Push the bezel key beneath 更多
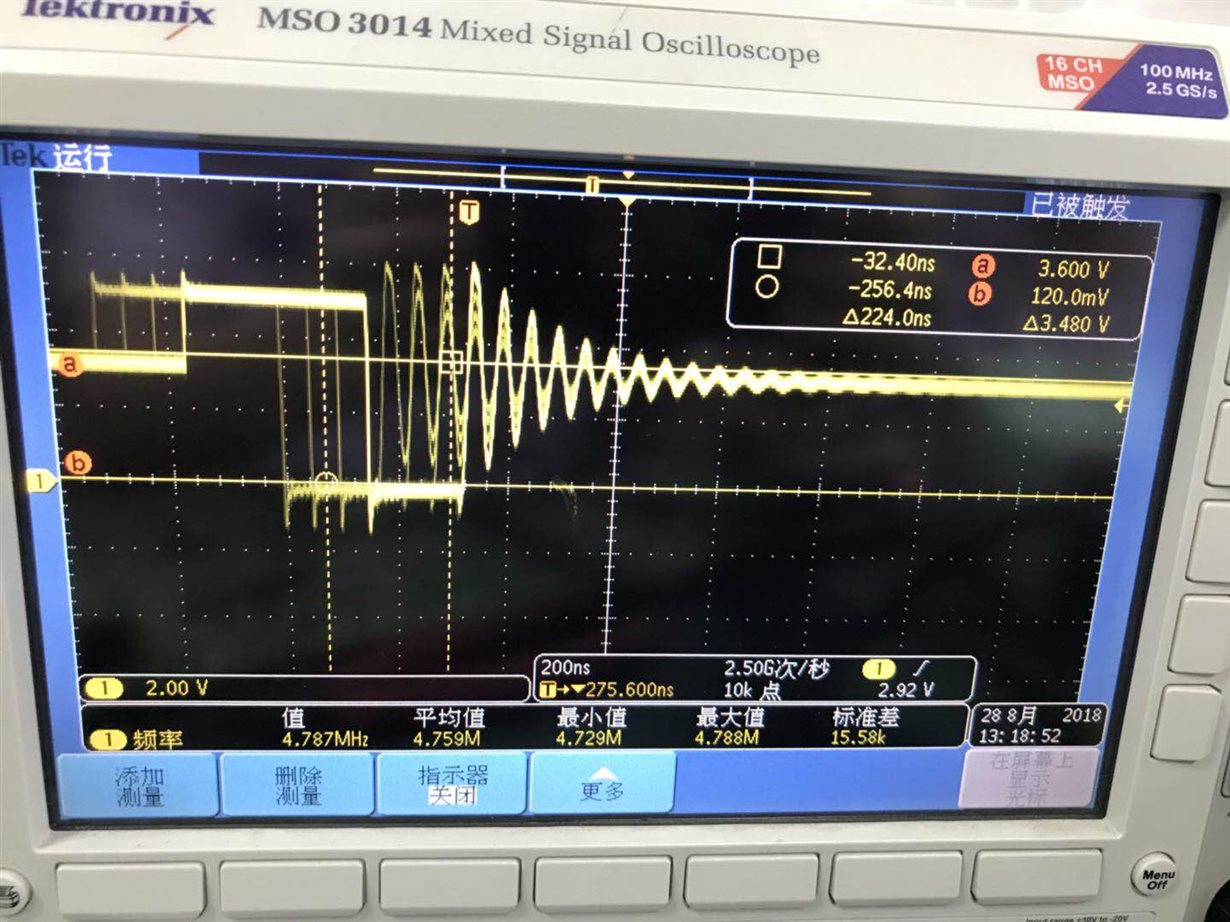Viewport: 1230px width, 922px height. click(603, 882)
